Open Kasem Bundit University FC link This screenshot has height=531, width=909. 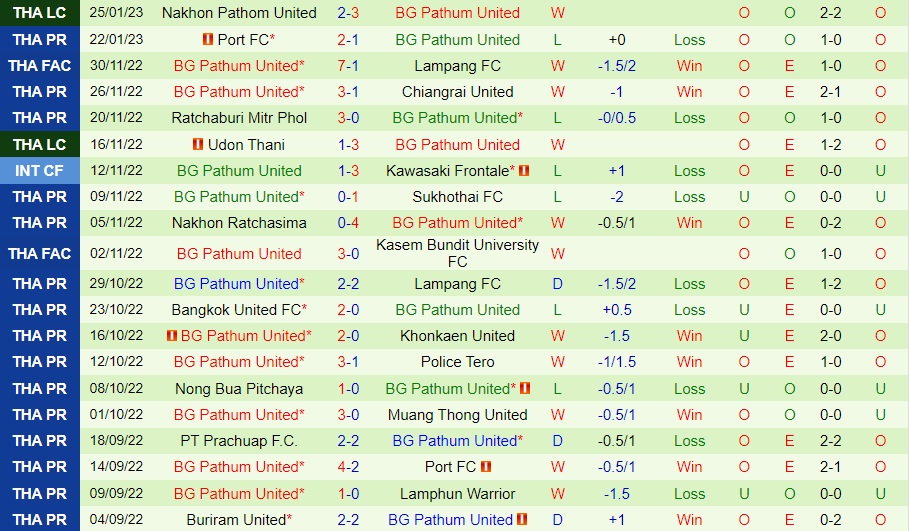(x=457, y=253)
